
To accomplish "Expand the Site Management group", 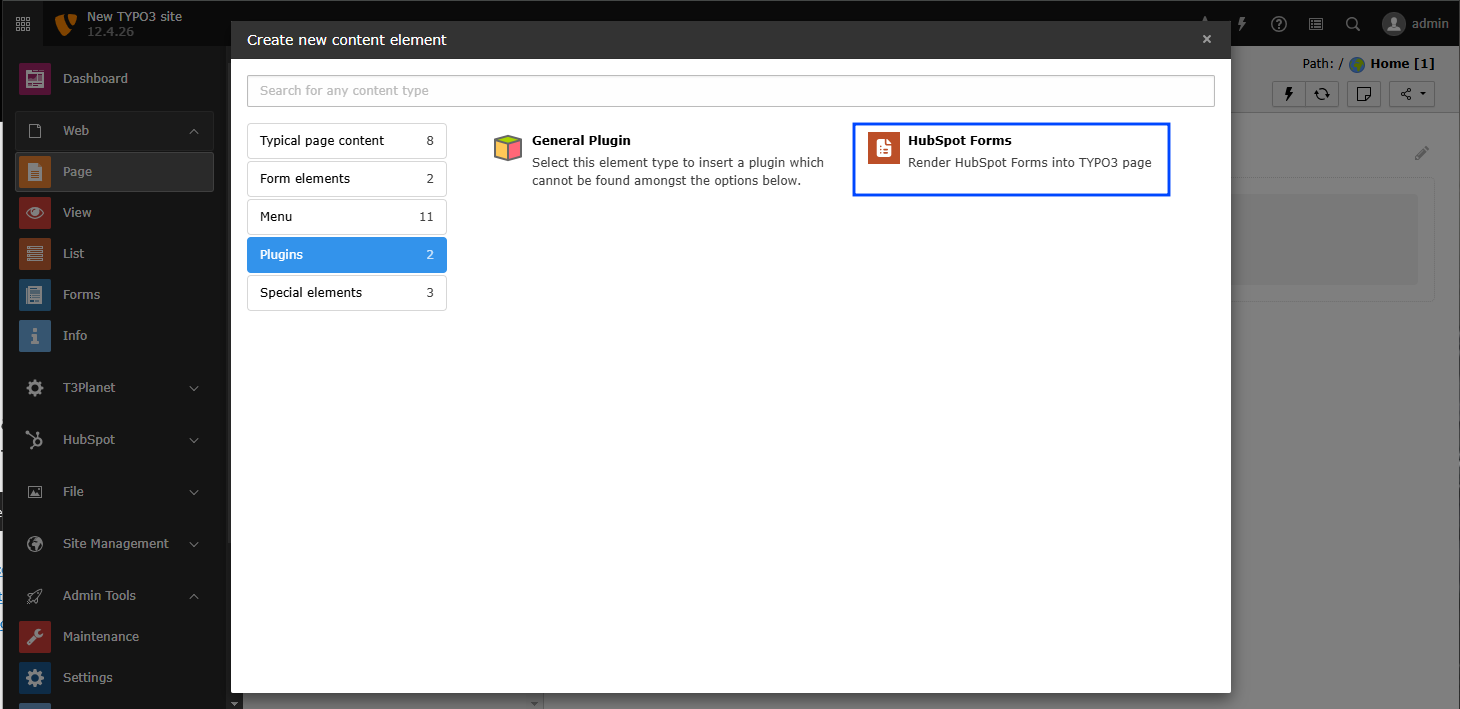I will tap(114, 544).
